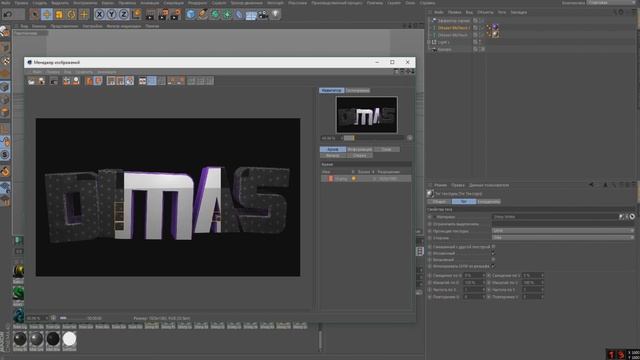Switch to the Тег attribute tab
This screenshot has width=640, height=360.
click(x=464, y=202)
